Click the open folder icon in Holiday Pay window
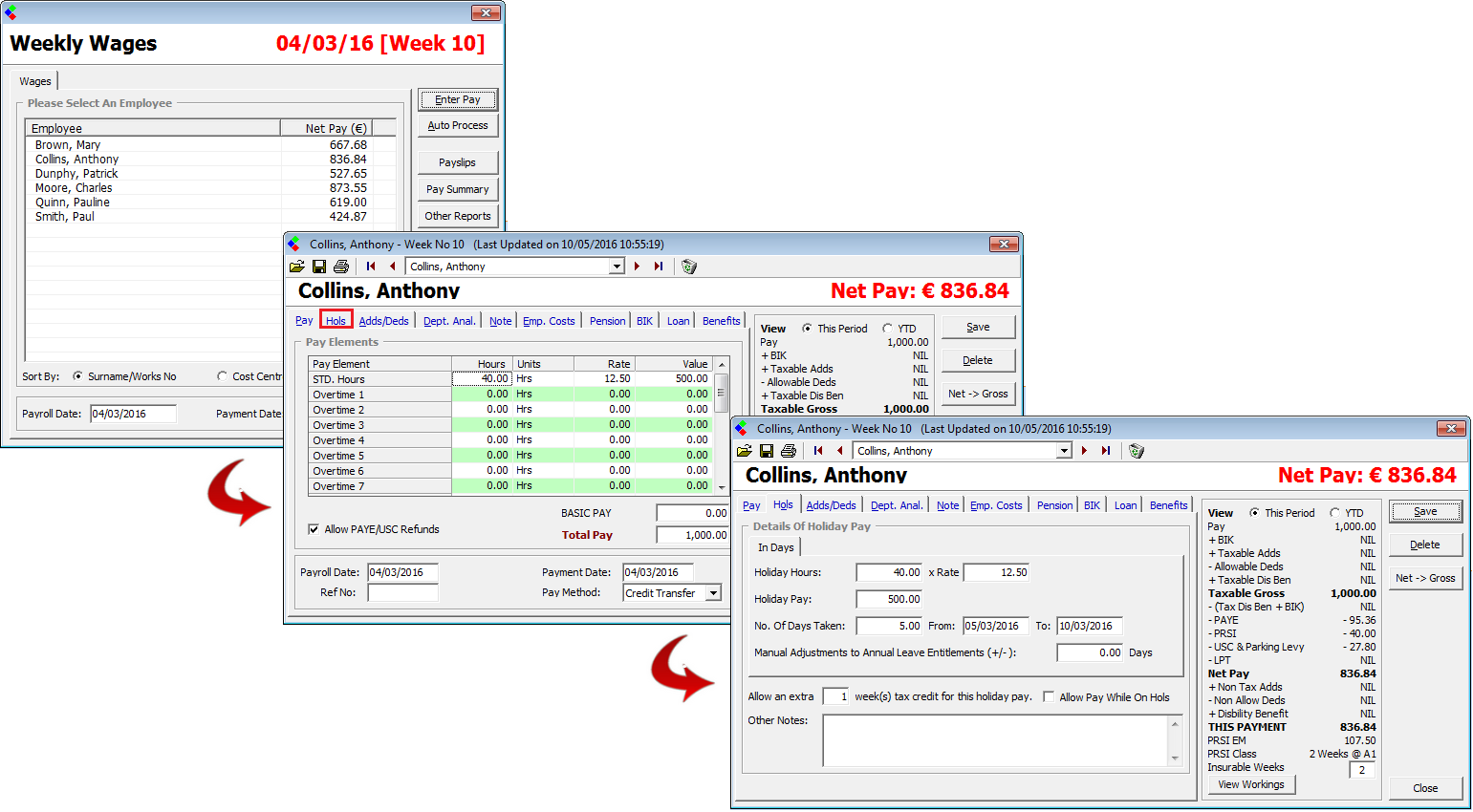The height and width of the screenshot is (812, 1473). pos(744,451)
